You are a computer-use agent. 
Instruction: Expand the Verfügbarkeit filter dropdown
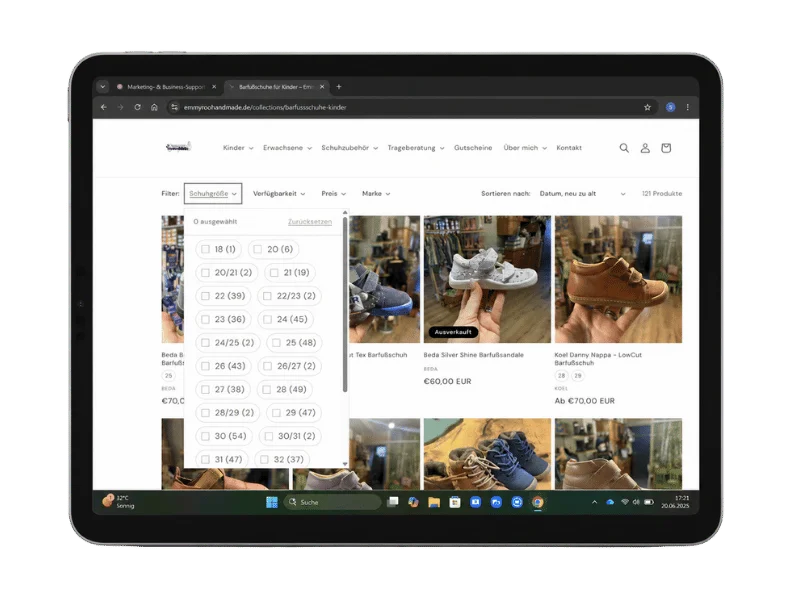[279, 194]
